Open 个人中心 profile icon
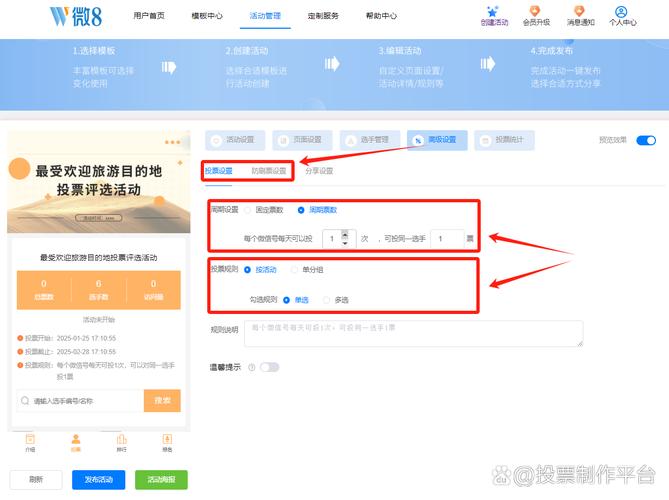The height and width of the screenshot is (500, 669). click(x=622, y=12)
